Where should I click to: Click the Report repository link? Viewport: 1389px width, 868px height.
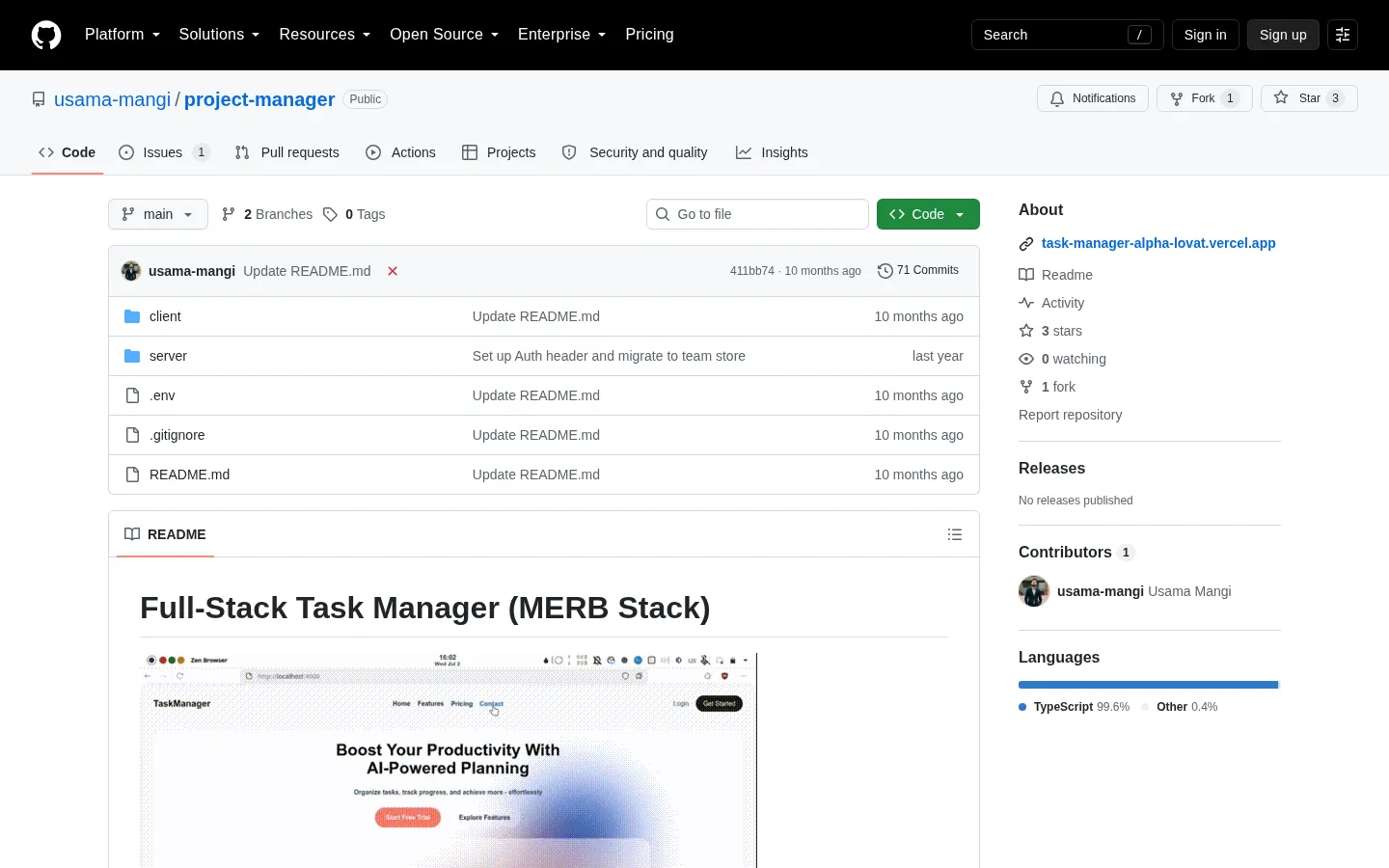1070,415
